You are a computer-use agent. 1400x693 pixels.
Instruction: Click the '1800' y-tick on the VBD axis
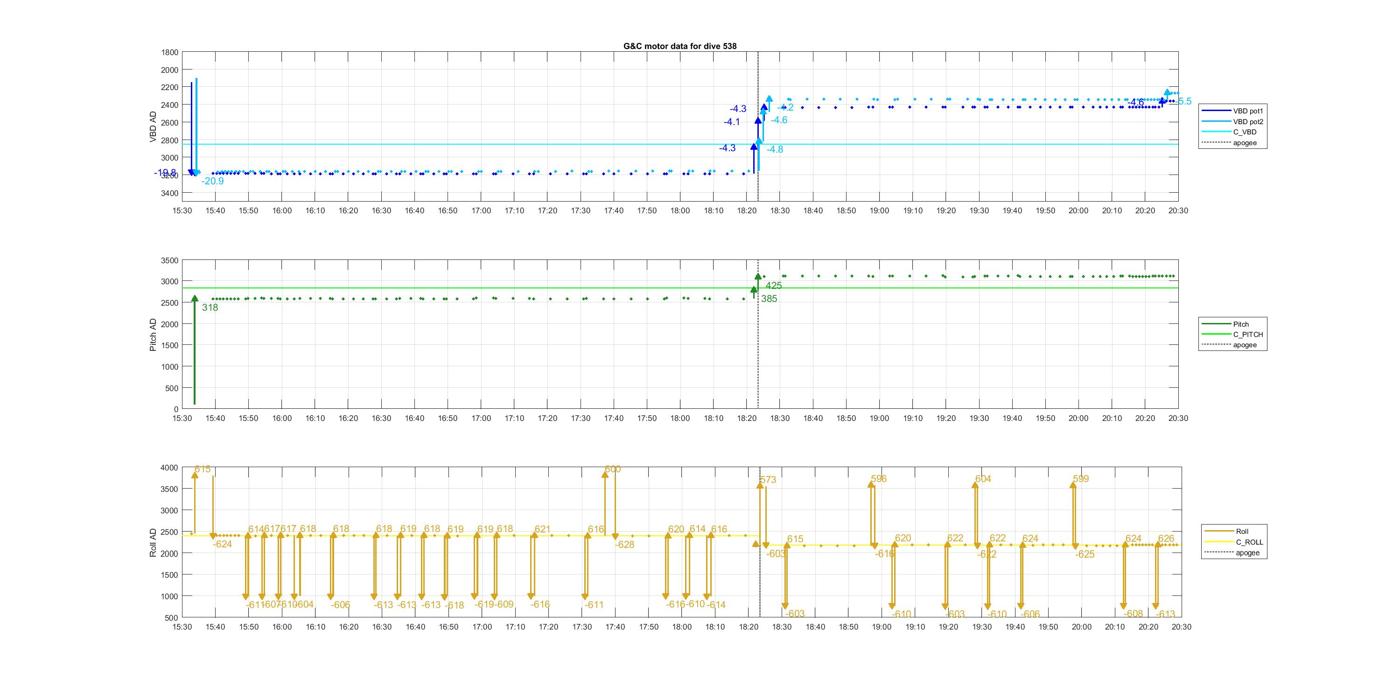click(169, 52)
